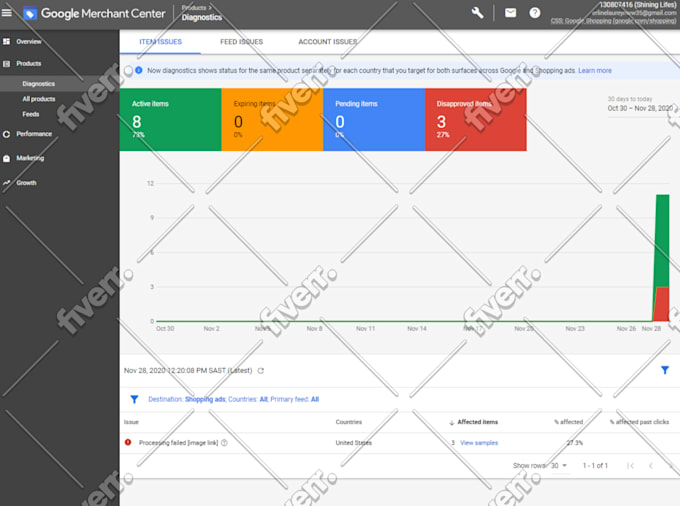Select the orange Expiring items card
Screen dimensions: 680x506
pyautogui.click(x=272, y=120)
